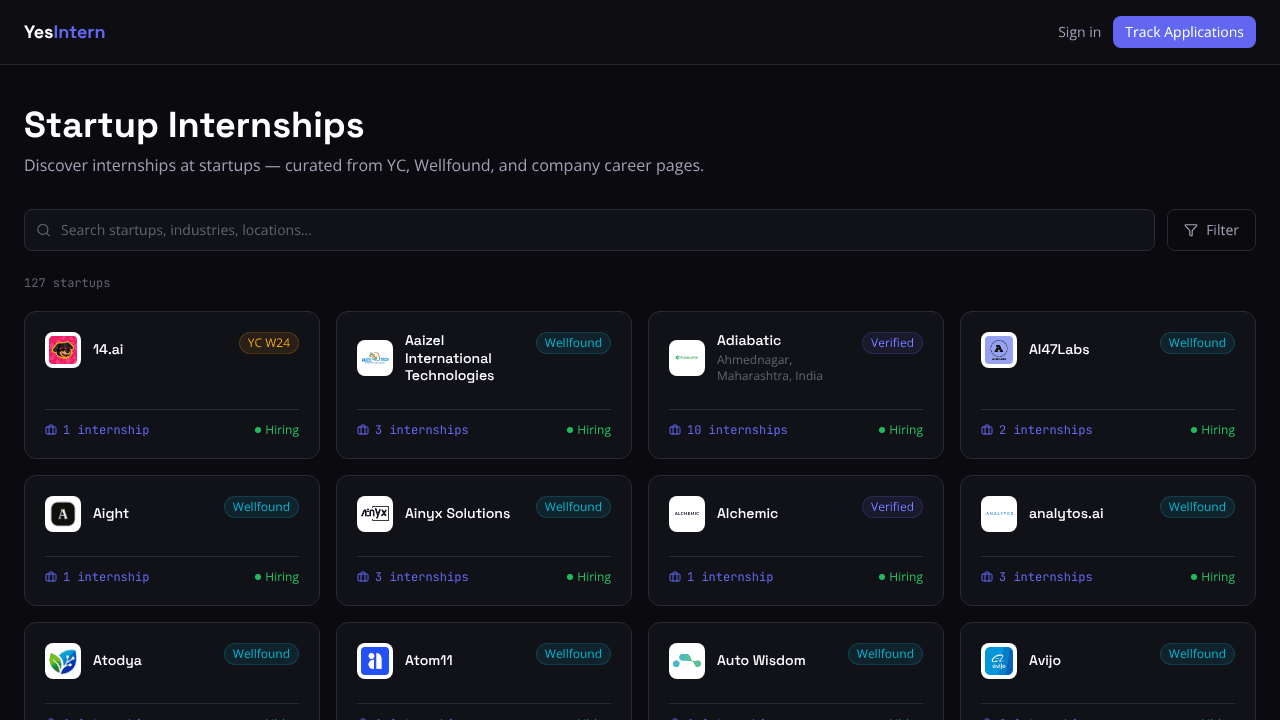Click Wellfound badge on Atom11 card

point(573,654)
